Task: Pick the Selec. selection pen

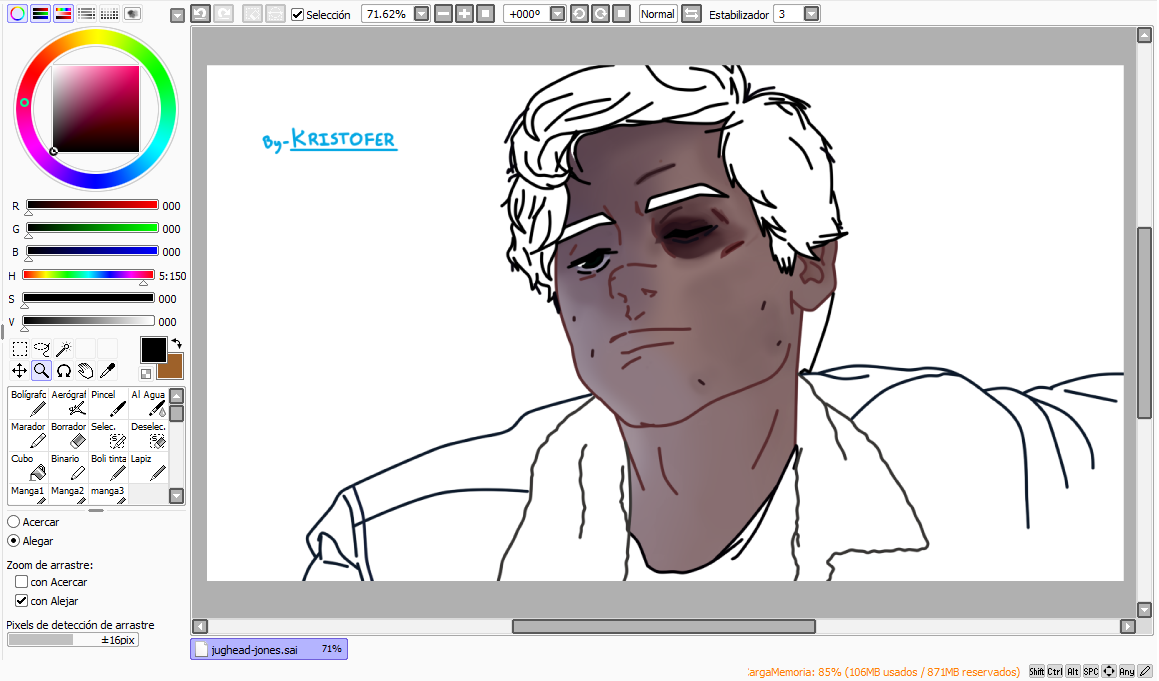Action: coord(108,435)
